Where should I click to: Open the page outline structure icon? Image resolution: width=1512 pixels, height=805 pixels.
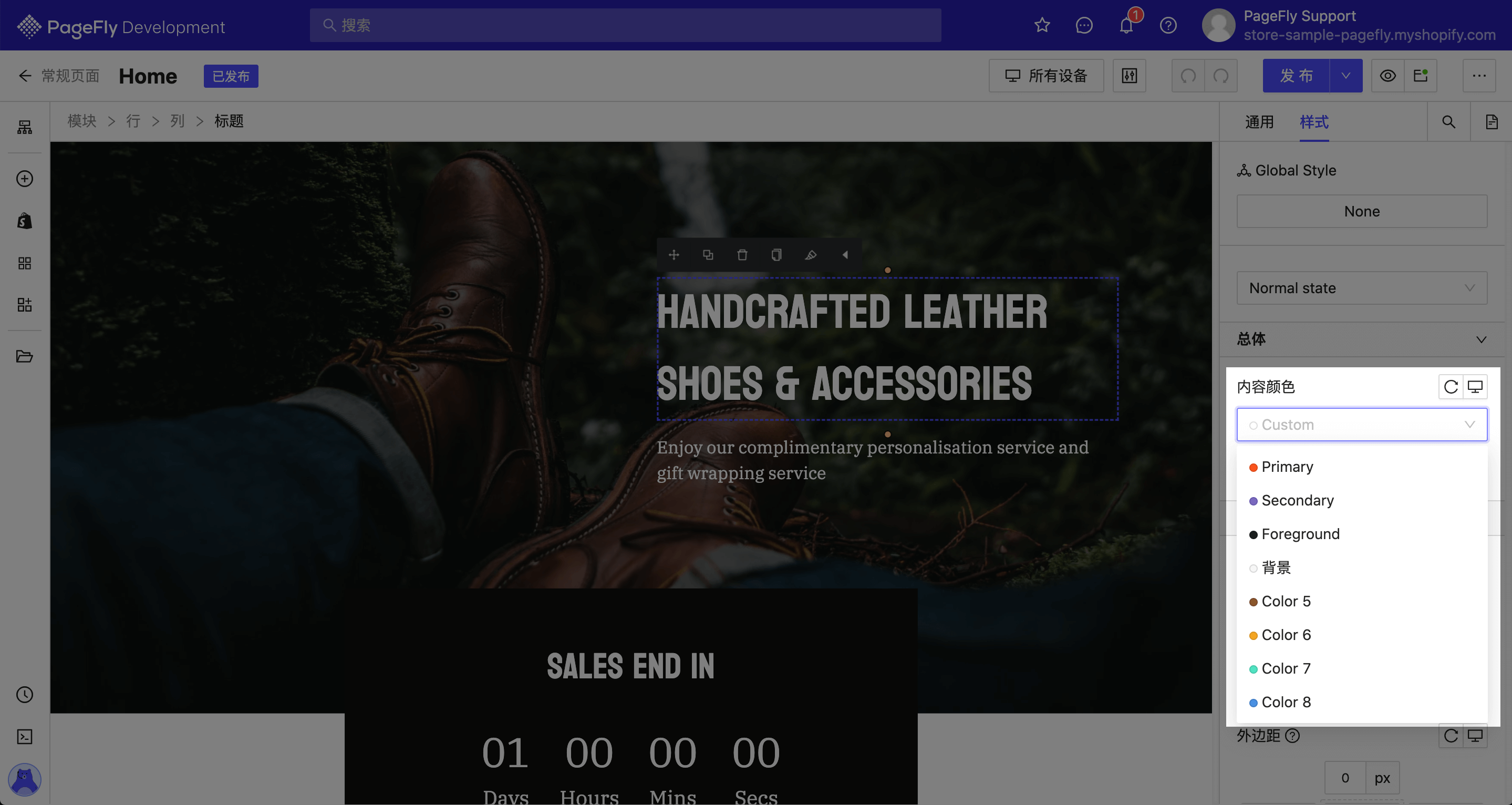click(25, 127)
